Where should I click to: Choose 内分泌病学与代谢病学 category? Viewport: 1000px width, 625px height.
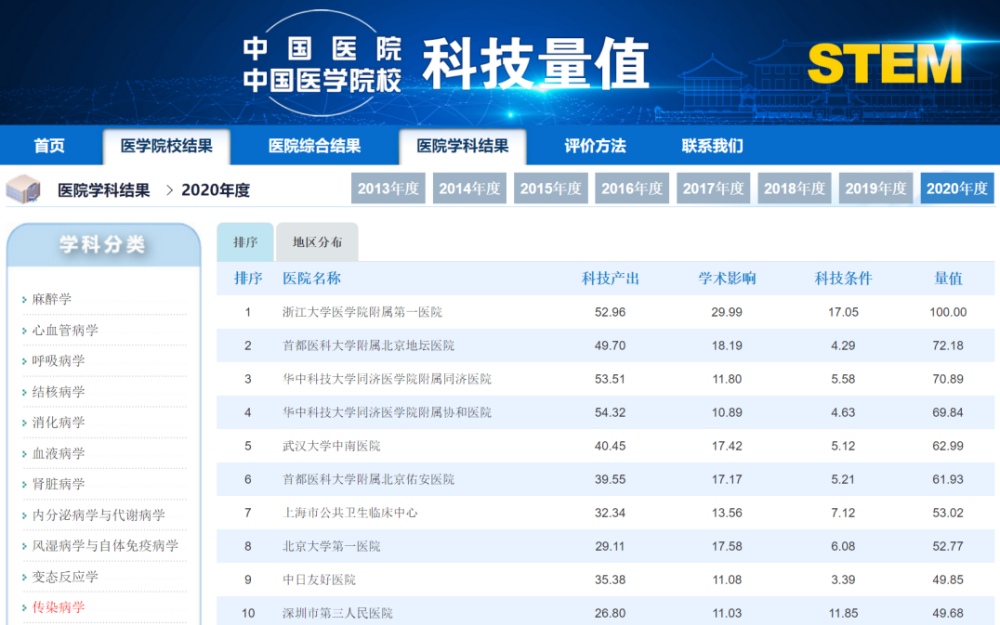click(99, 515)
